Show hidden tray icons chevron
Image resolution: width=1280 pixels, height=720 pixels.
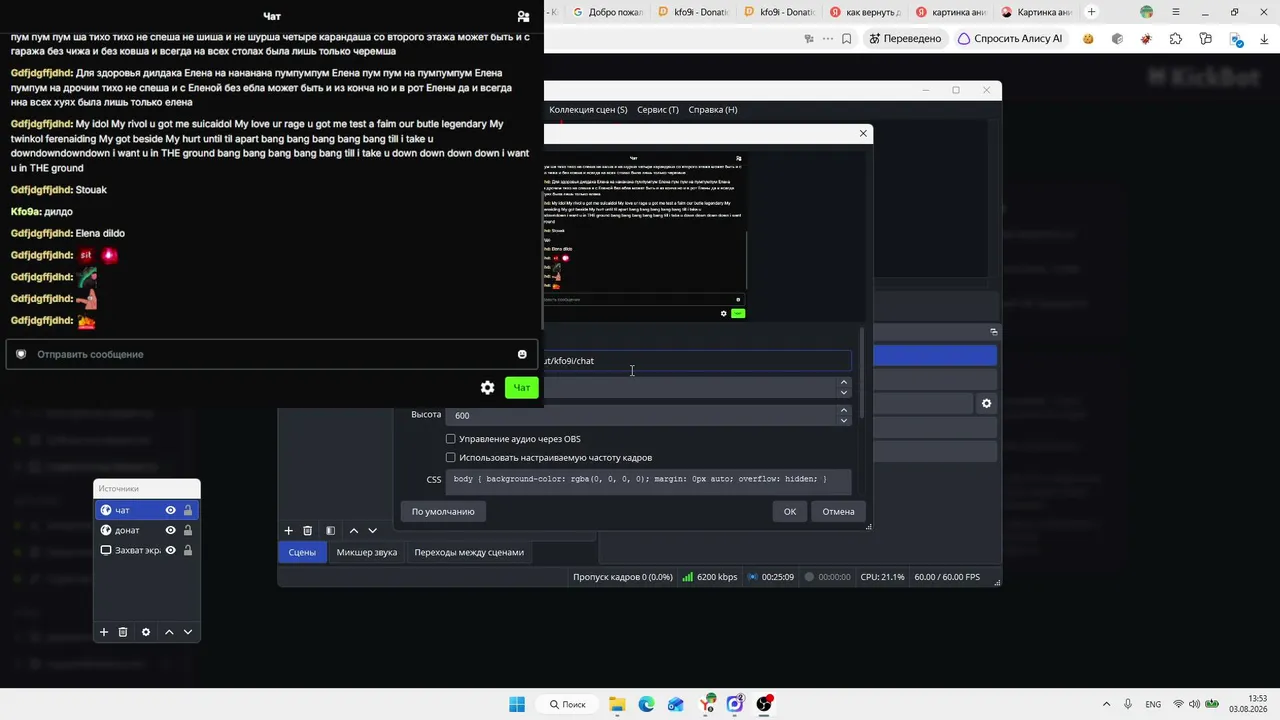tap(1106, 704)
